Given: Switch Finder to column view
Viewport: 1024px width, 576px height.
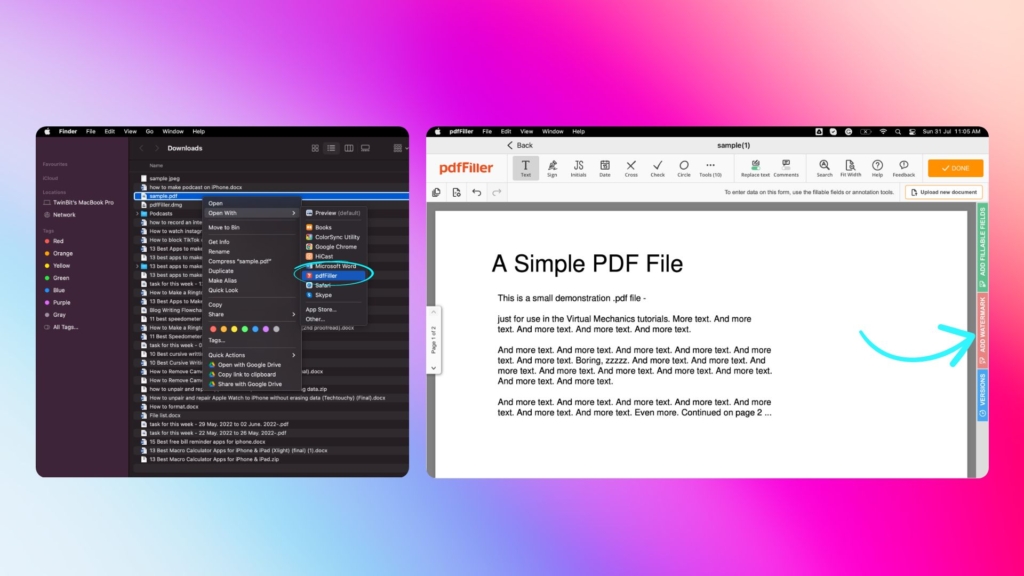Looking at the screenshot, I should click(349, 148).
